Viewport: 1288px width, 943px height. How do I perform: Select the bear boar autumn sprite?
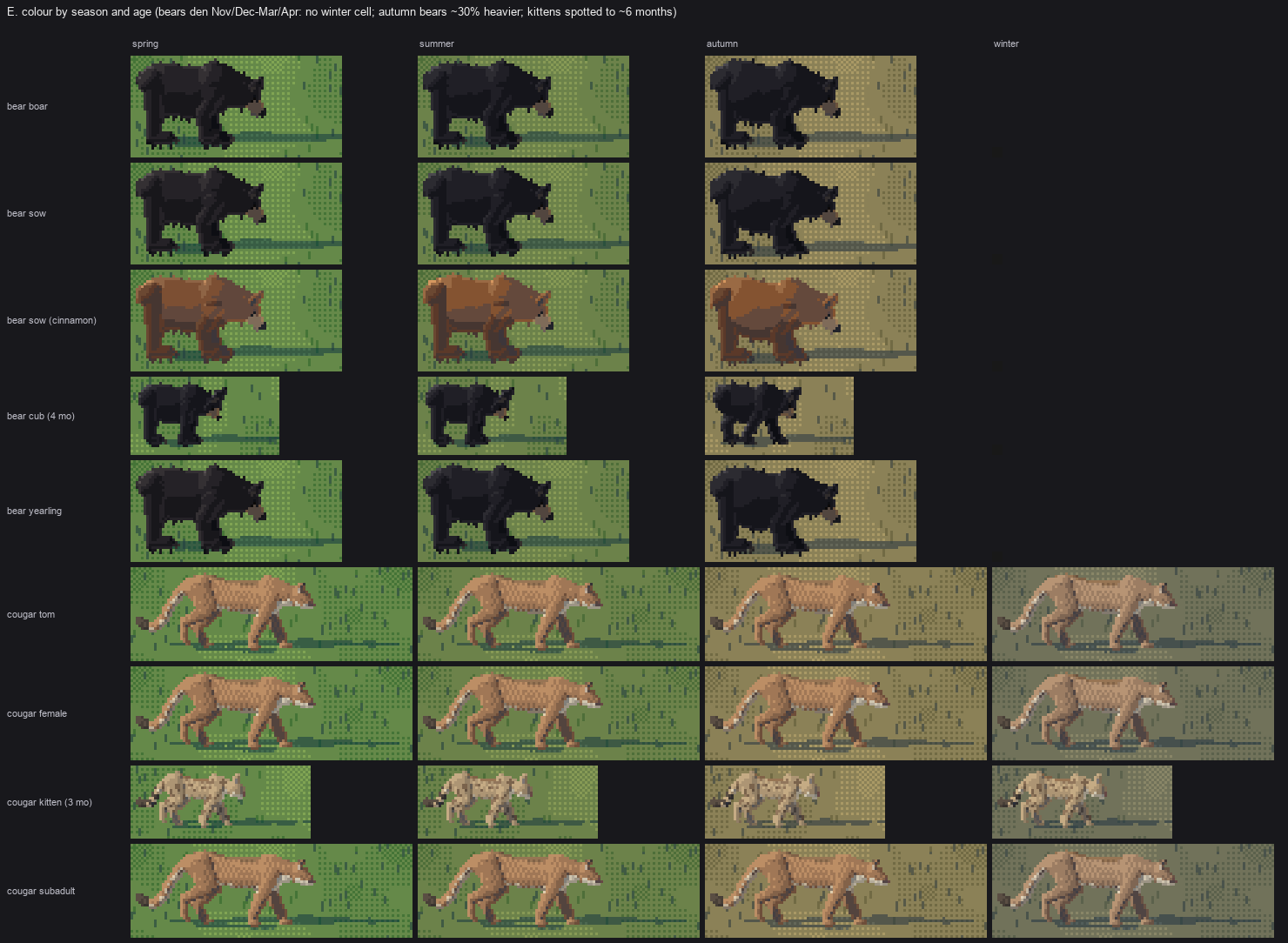pos(810,106)
